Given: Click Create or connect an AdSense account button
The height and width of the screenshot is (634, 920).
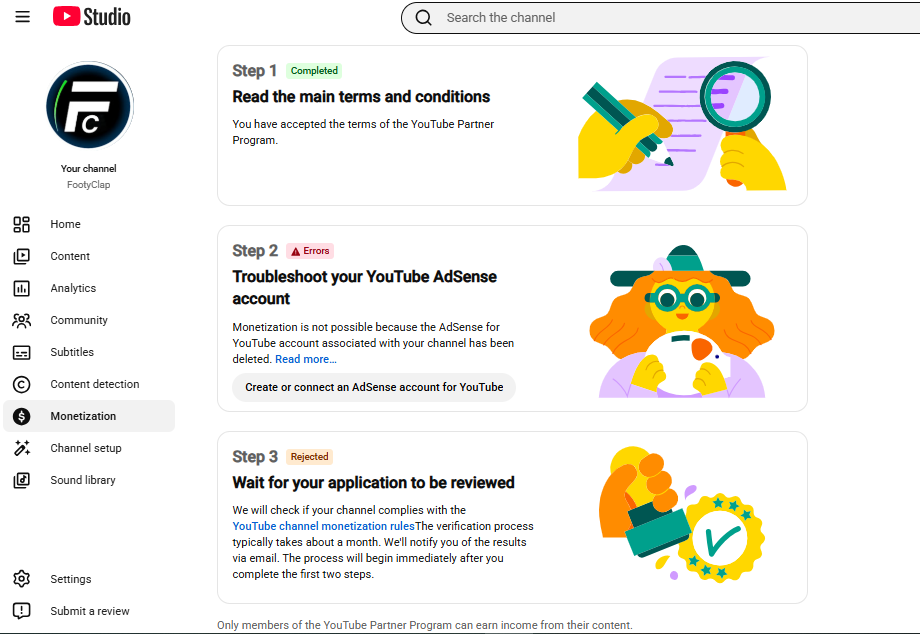Looking at the screenshot, I should click(374, 387).
